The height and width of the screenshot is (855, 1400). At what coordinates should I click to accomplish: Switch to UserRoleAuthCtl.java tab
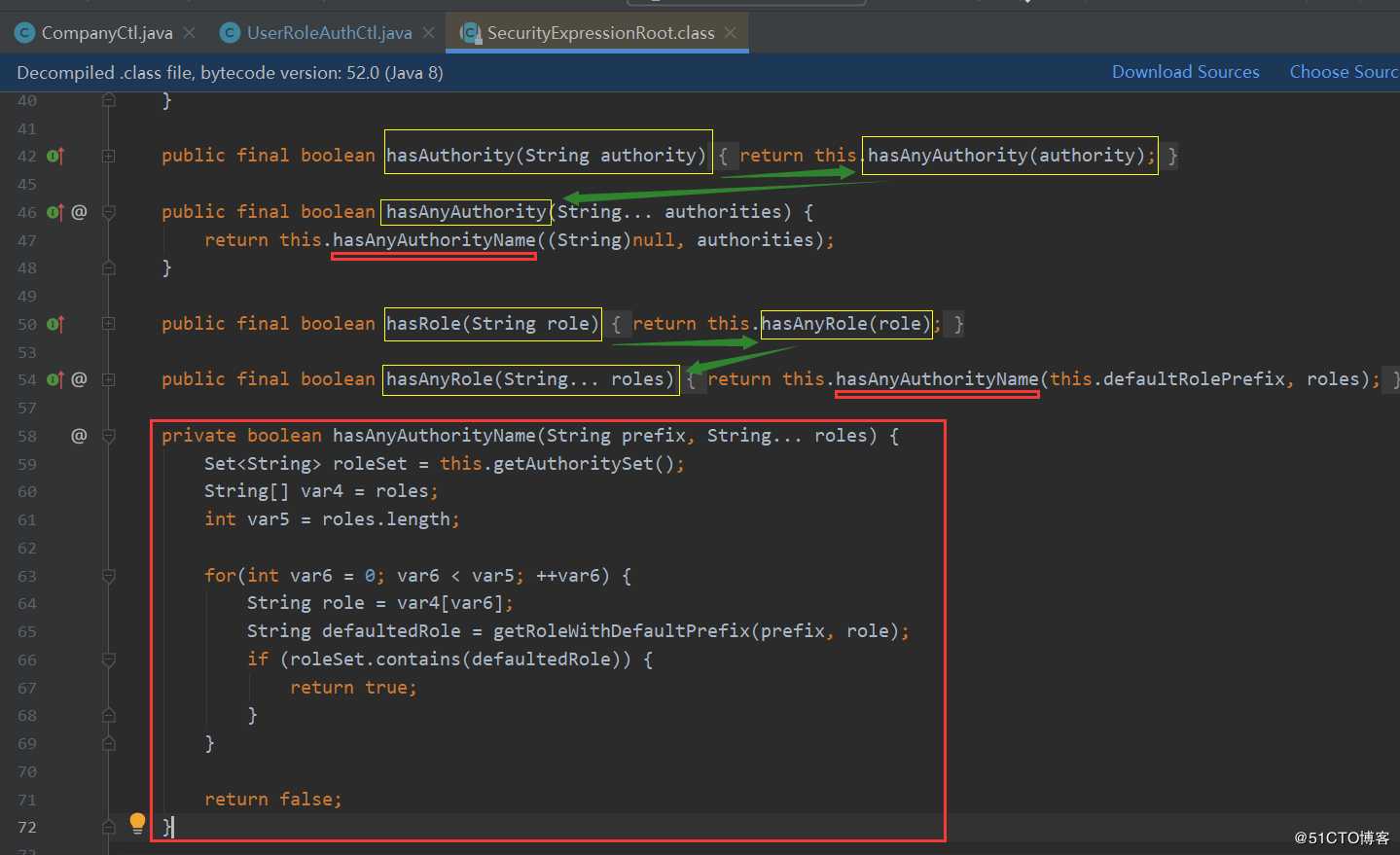coord(329,33)
